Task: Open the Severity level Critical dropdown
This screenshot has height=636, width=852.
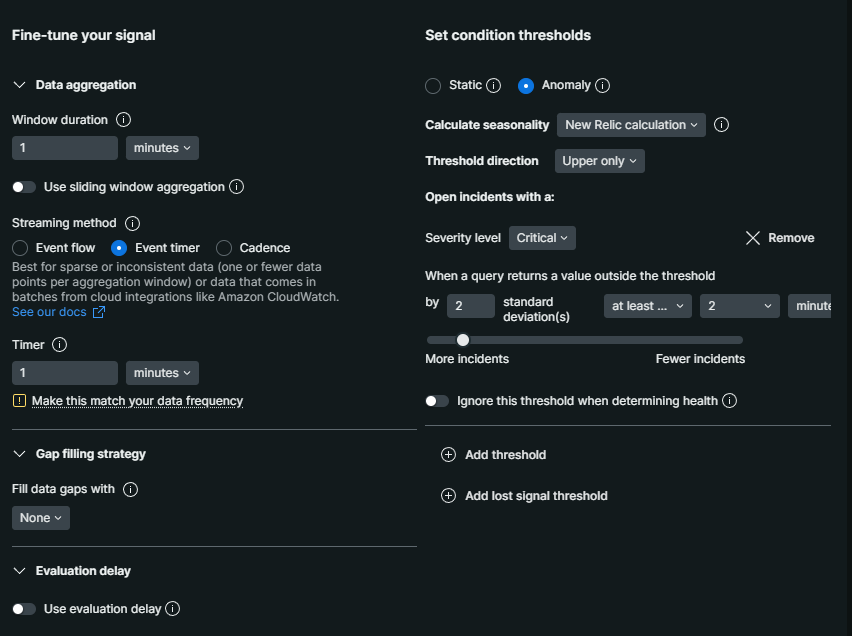Action: (542, 238)
